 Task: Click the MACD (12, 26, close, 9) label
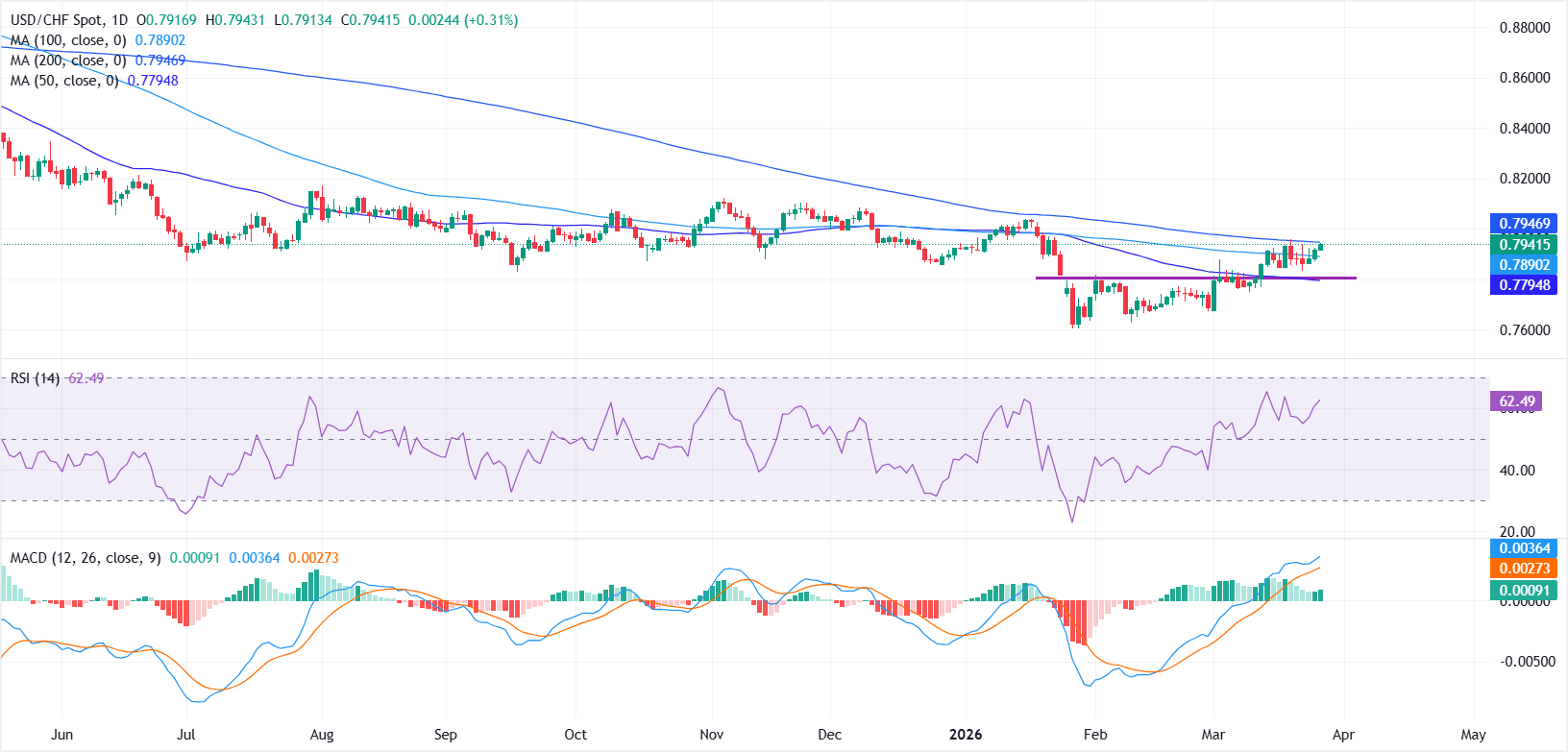pos(86,558)
